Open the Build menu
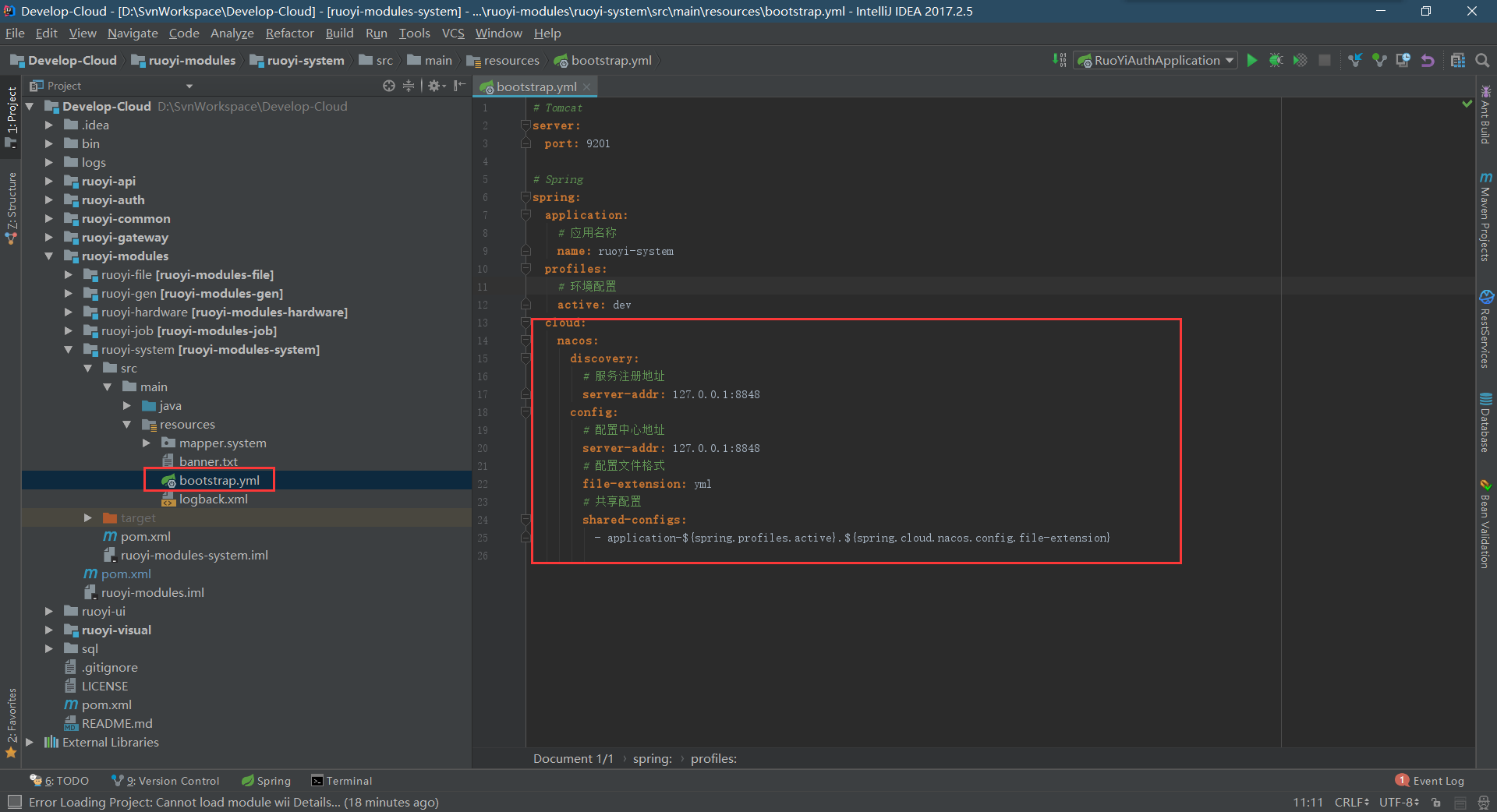Viewport: 1497px width, 812px height. tap(339, 33)
